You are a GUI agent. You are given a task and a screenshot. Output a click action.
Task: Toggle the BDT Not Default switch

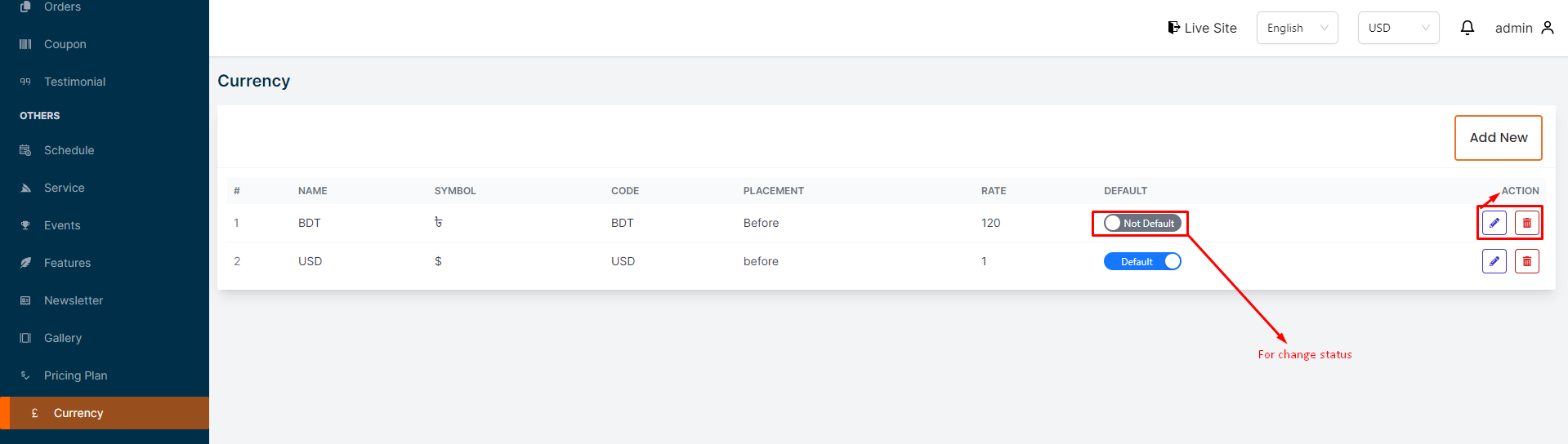point(1141,223)
